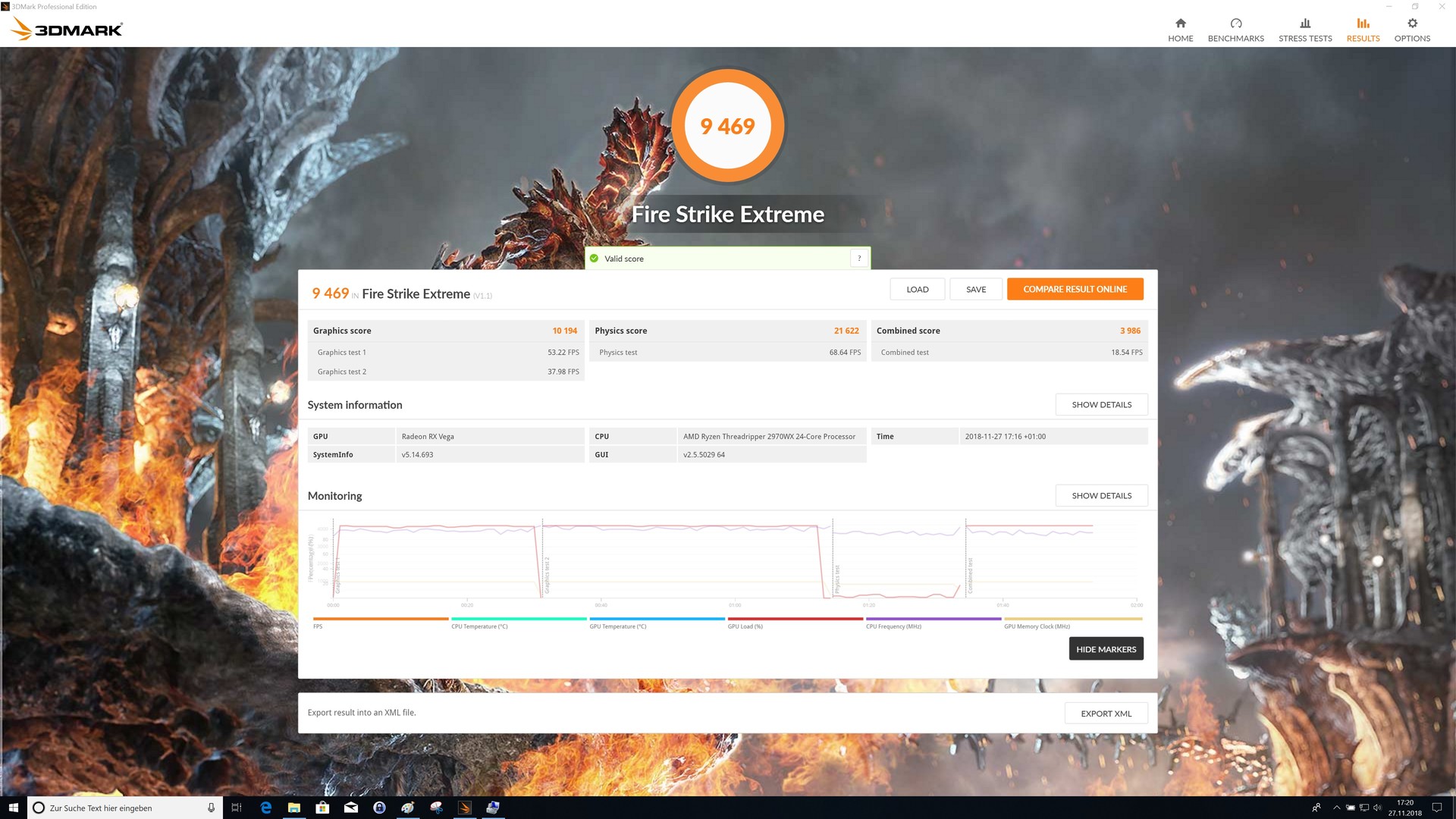Click the CPU Temperature legend bar
Screen dimensions: 1456x819
519,619
